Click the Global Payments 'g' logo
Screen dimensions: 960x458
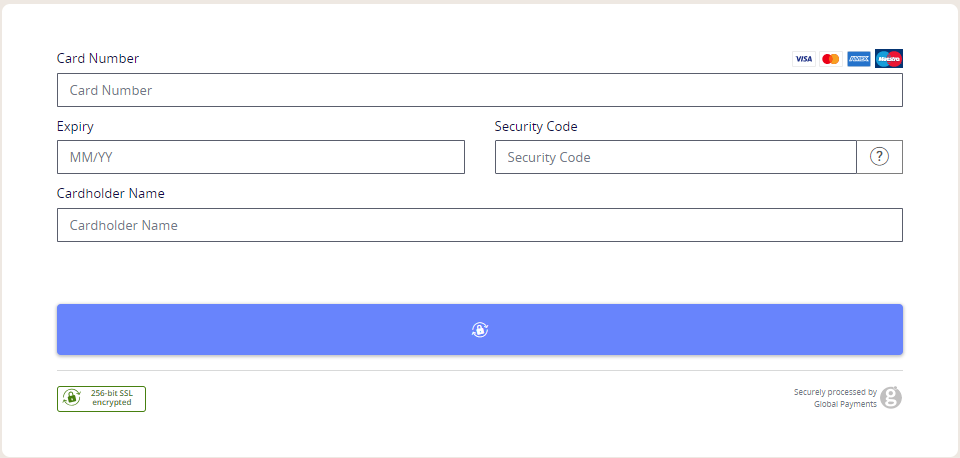click(891, 398)
